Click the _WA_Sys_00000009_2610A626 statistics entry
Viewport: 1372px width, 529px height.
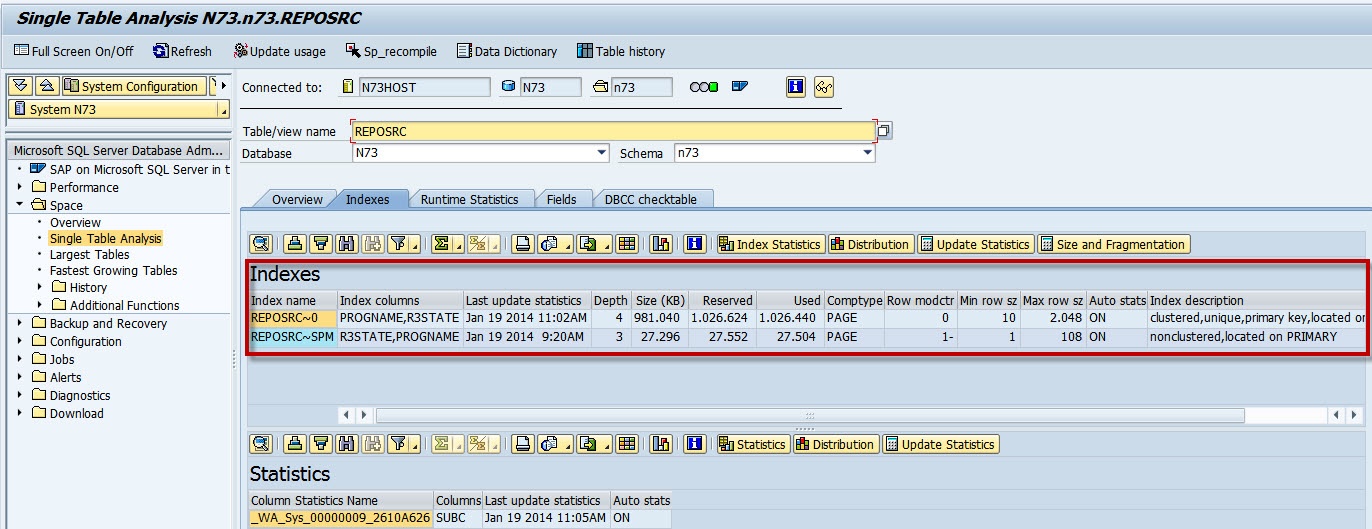tap(340, 518)
